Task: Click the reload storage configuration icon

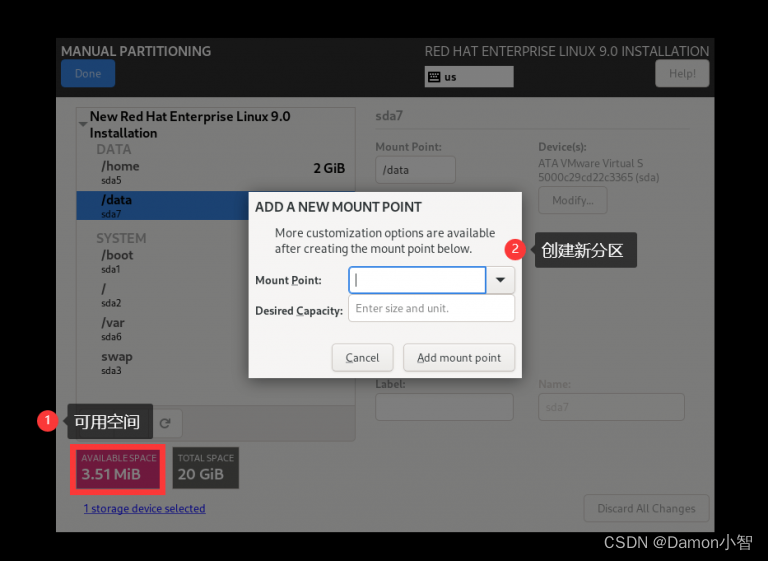Action: pos(166,423)
